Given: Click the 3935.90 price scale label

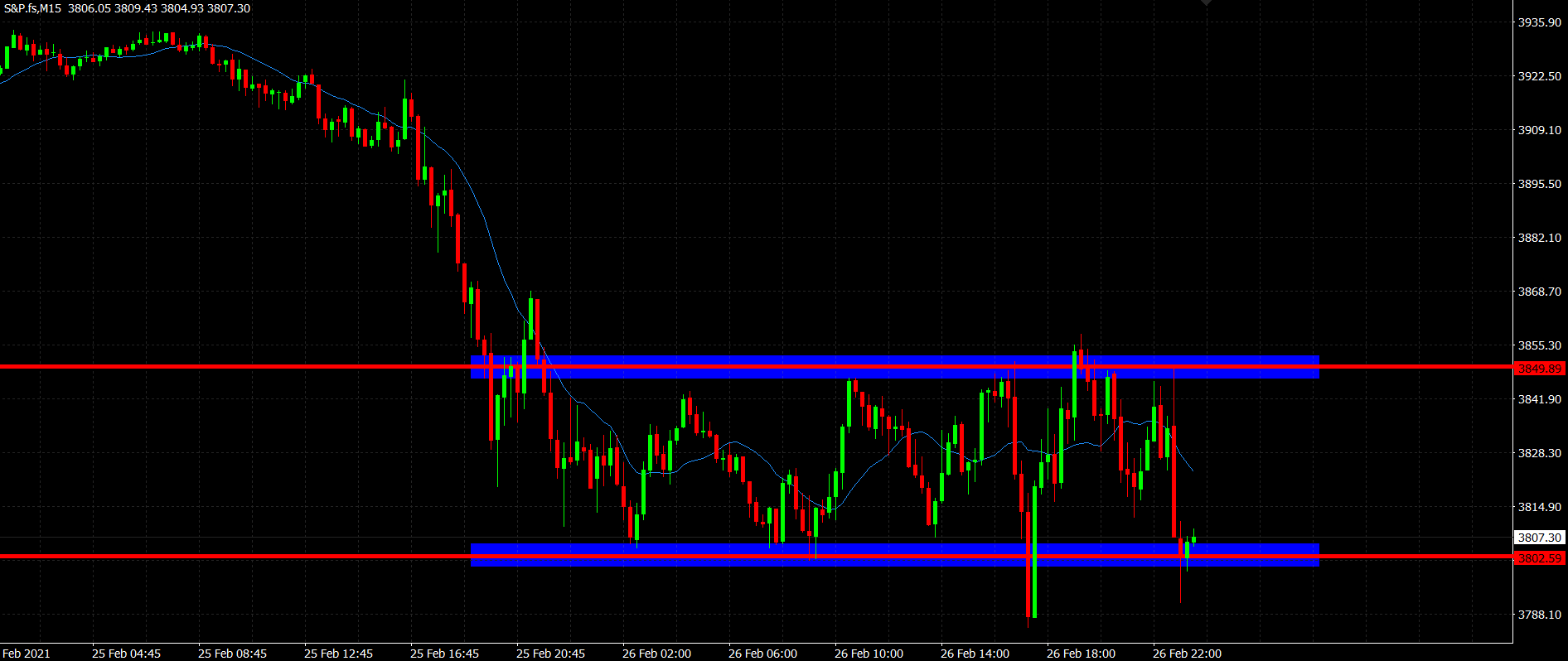Looking at the screenshot, I should coord(1539,22).
